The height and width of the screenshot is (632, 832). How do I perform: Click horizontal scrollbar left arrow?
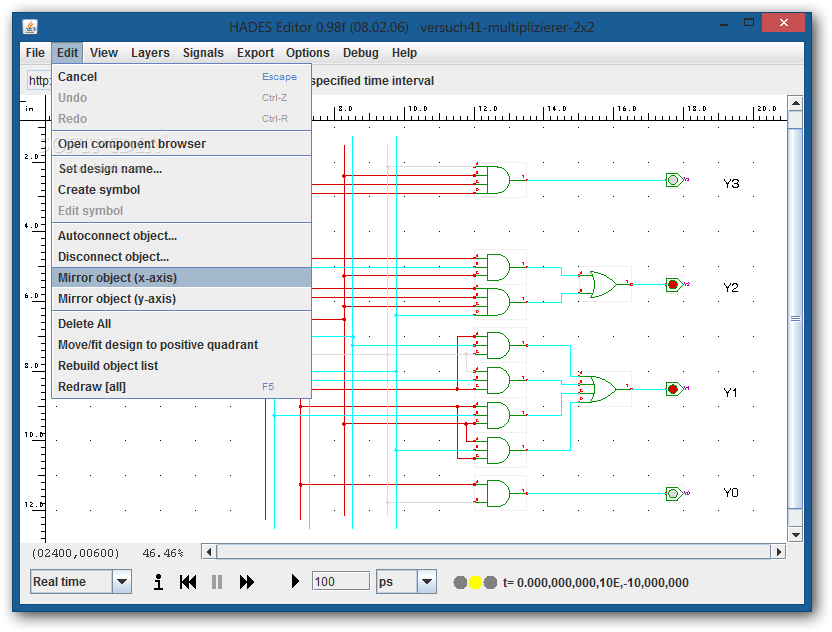click(x=209, y=552)
